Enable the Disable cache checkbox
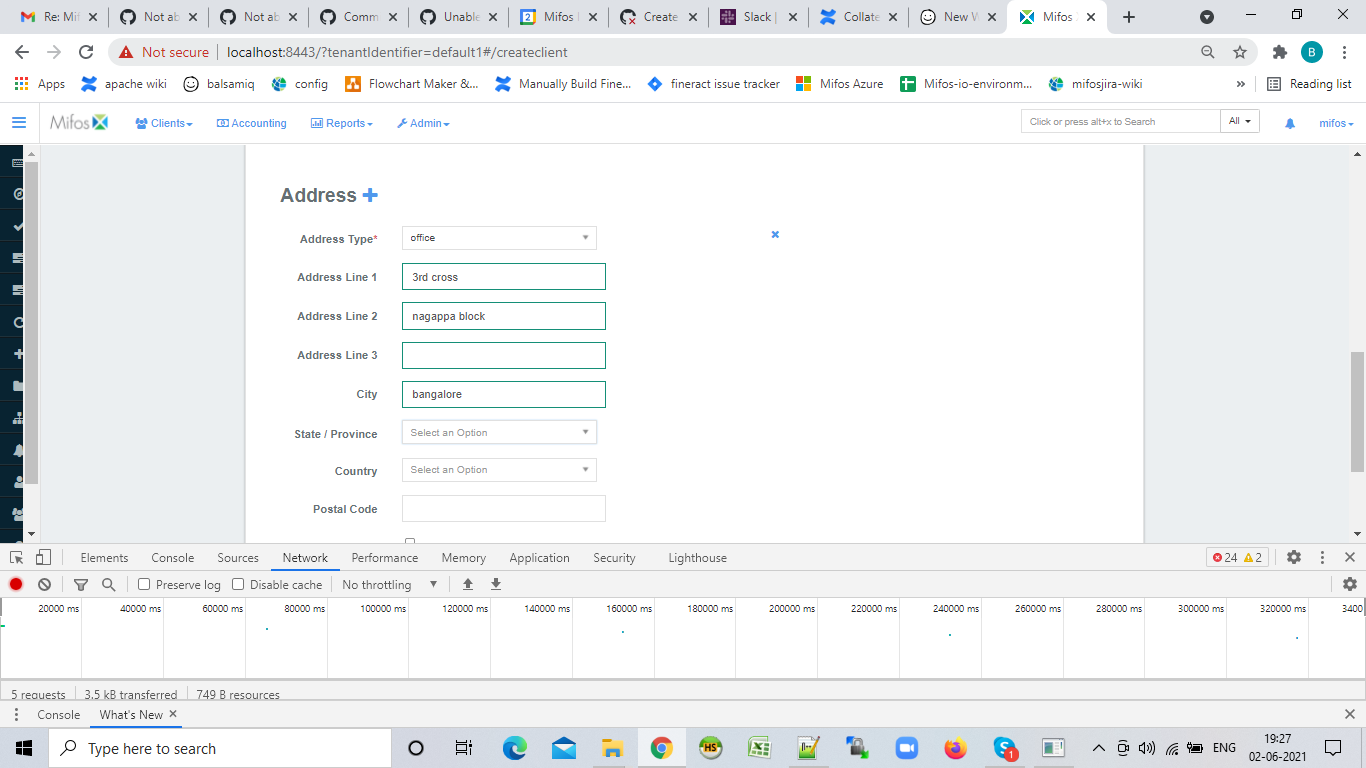This screenshot has height=768, width=1366. pos(238,584)
